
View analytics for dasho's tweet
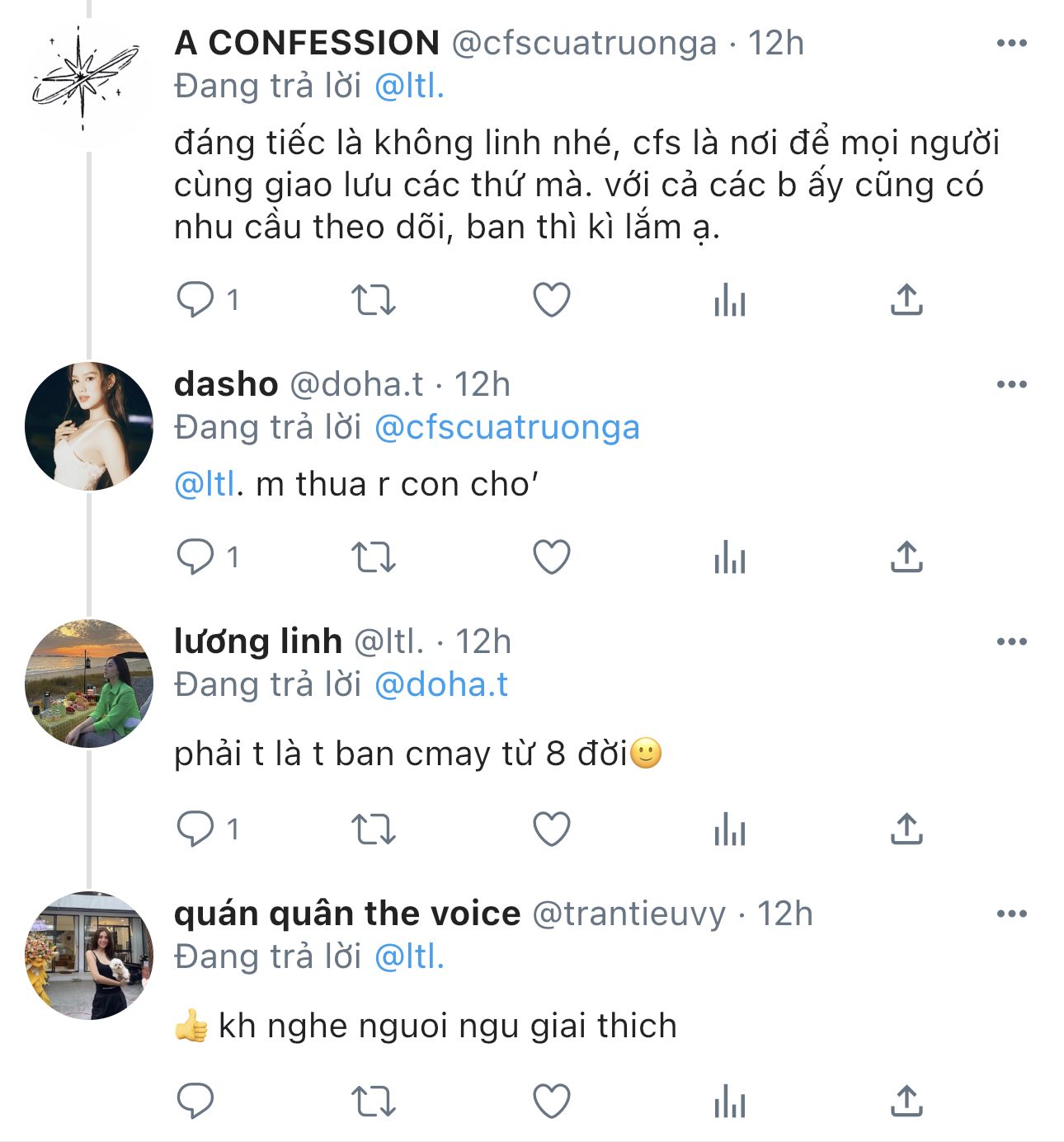point(729,557)
